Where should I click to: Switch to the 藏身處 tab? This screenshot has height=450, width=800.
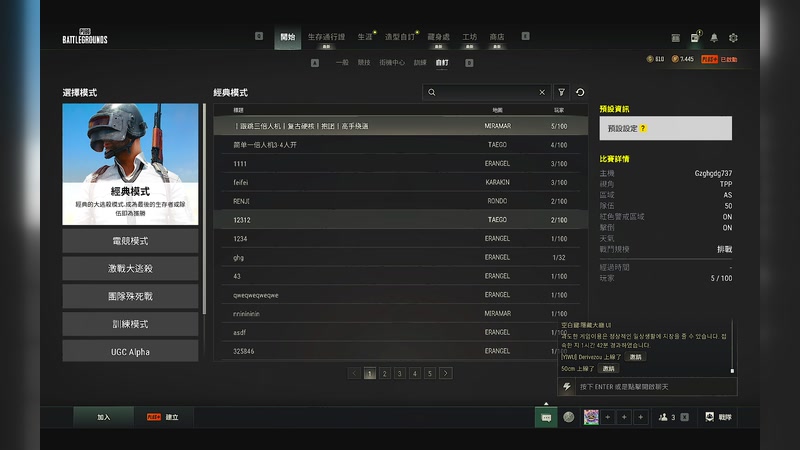(438, 37)
